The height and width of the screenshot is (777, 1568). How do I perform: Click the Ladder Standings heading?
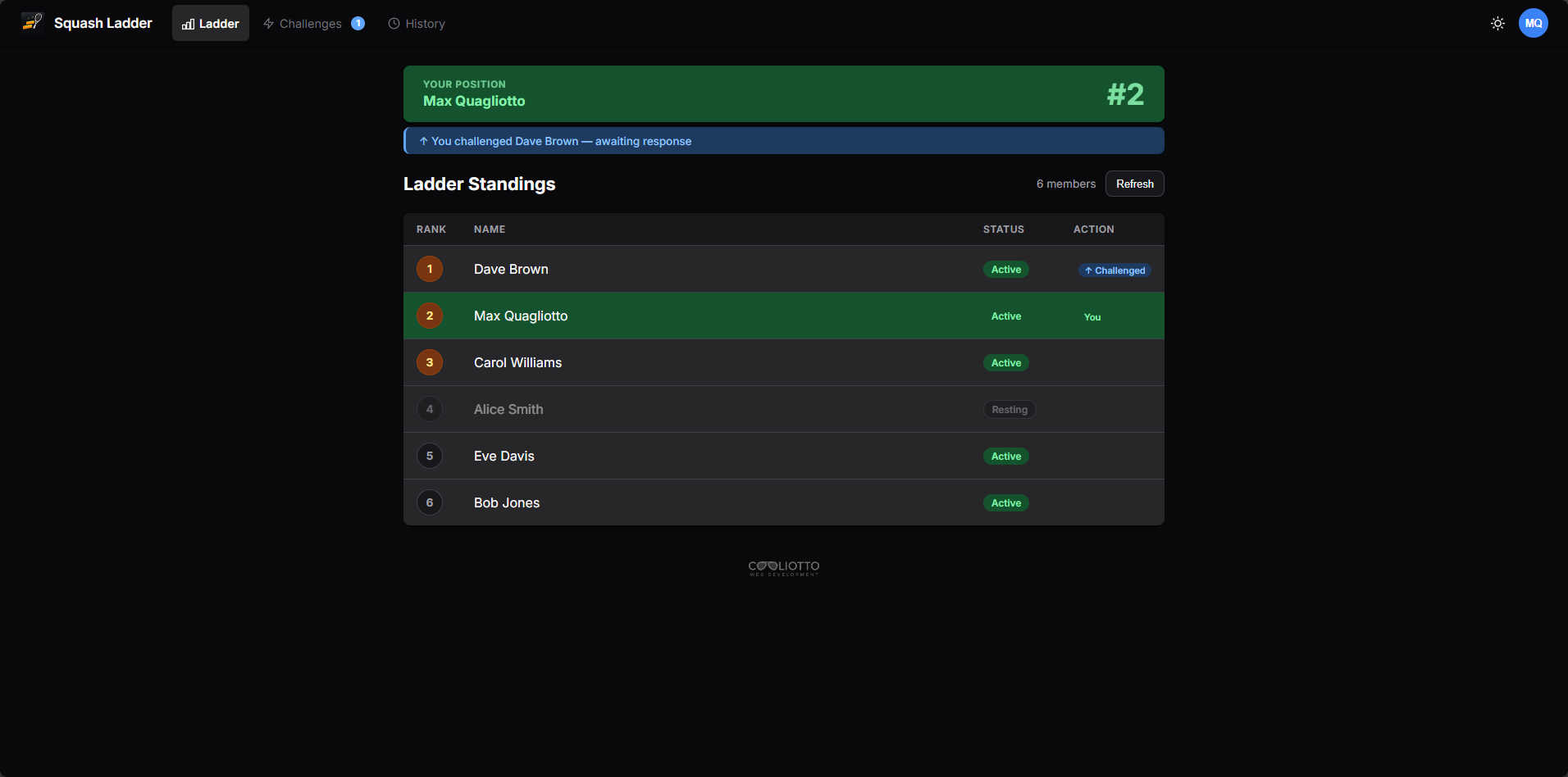click(480, 184)
